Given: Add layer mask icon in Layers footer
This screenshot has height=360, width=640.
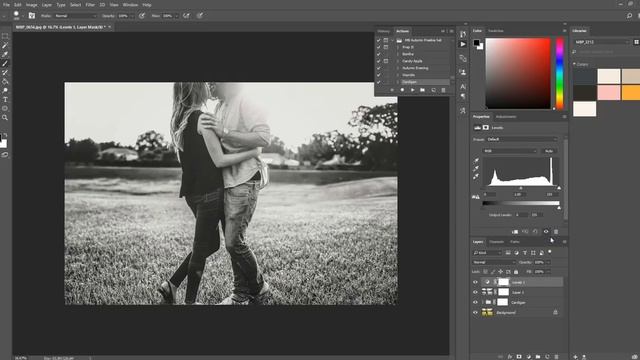Looking at the screenshot, I should pos(519,357).
